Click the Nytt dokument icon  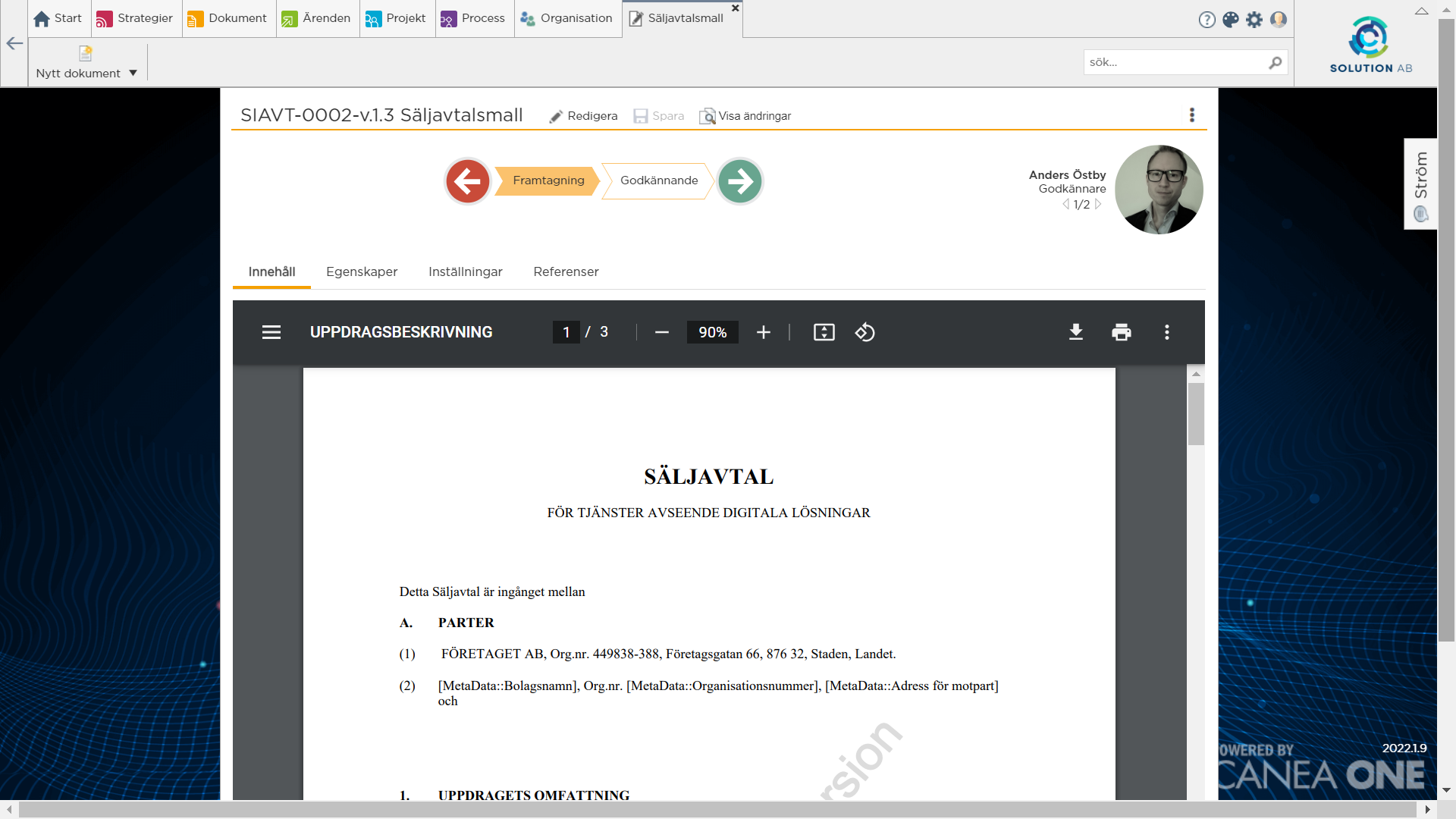(86, 53)
